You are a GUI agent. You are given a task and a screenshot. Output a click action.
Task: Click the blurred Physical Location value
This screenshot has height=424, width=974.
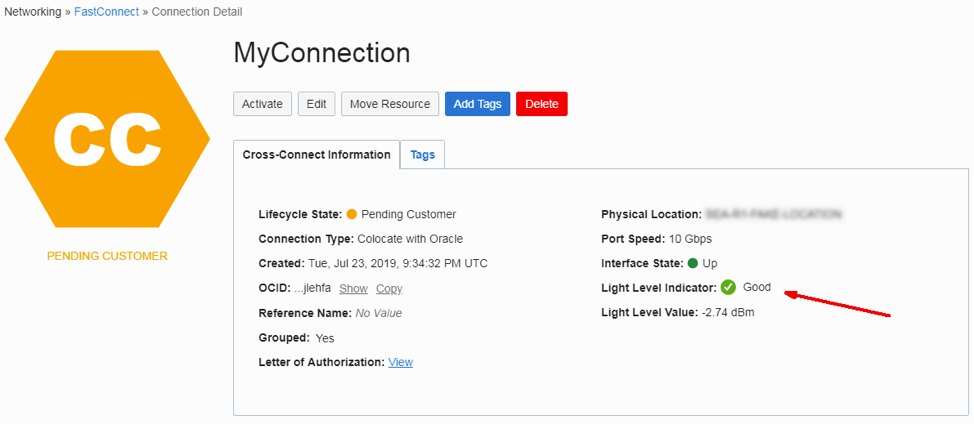point(772,215)
